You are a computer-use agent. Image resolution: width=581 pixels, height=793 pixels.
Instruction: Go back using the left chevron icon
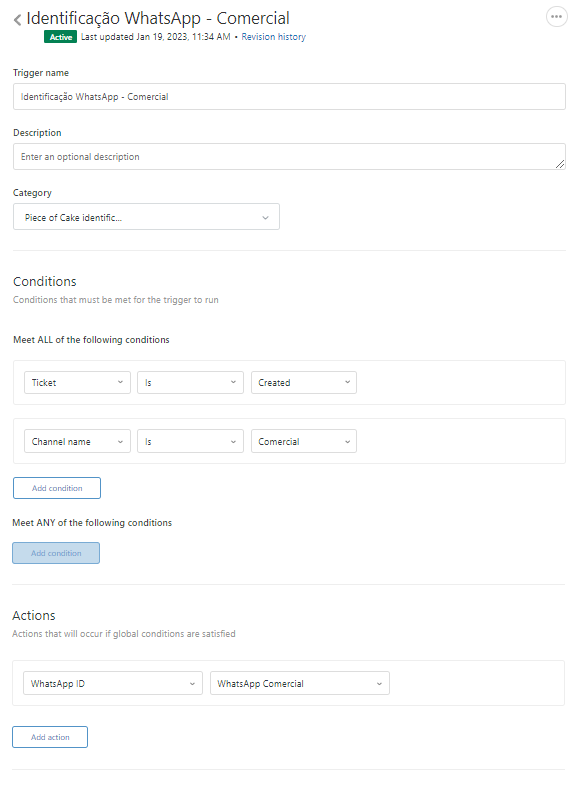pos(17,20)
